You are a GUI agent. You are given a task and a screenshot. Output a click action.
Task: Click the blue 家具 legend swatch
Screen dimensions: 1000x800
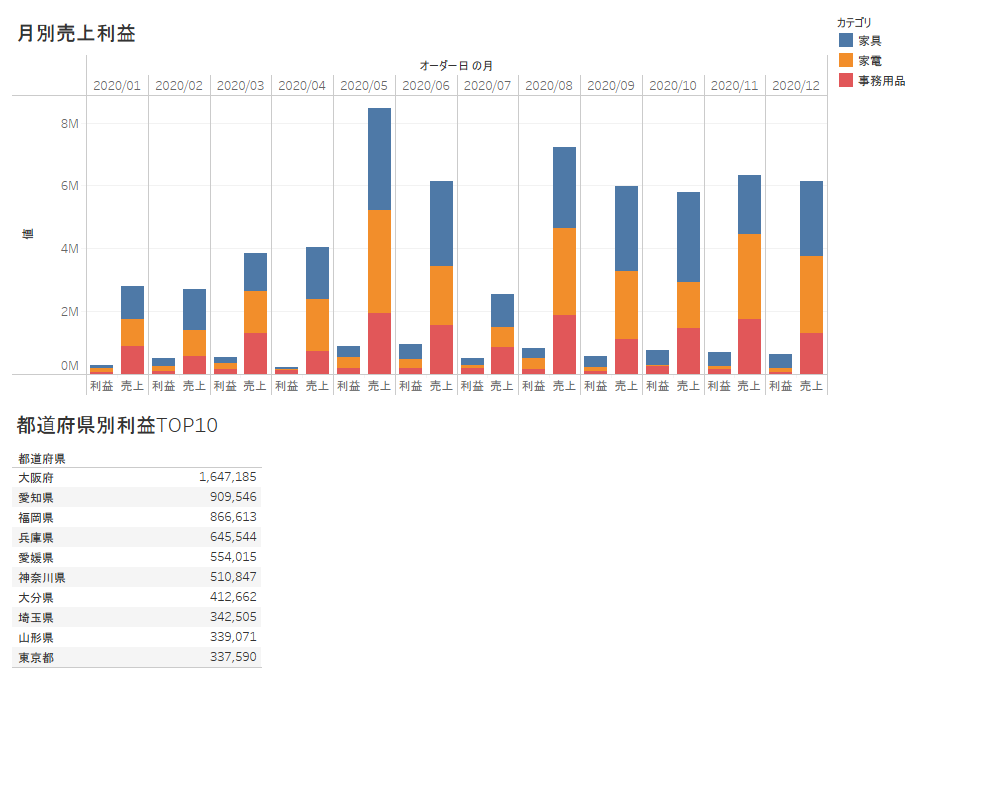tap(846, 40)
